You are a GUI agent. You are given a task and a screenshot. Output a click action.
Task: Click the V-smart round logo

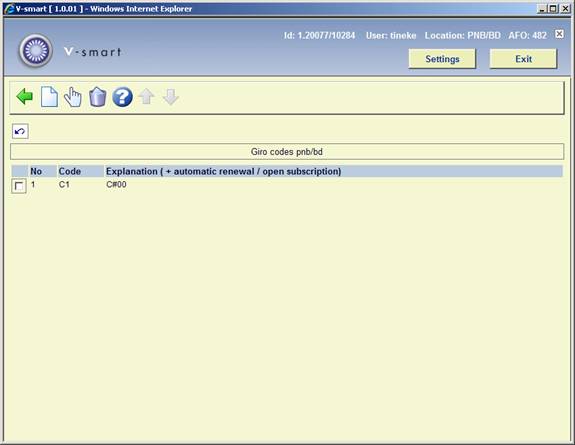pos(36,51)
